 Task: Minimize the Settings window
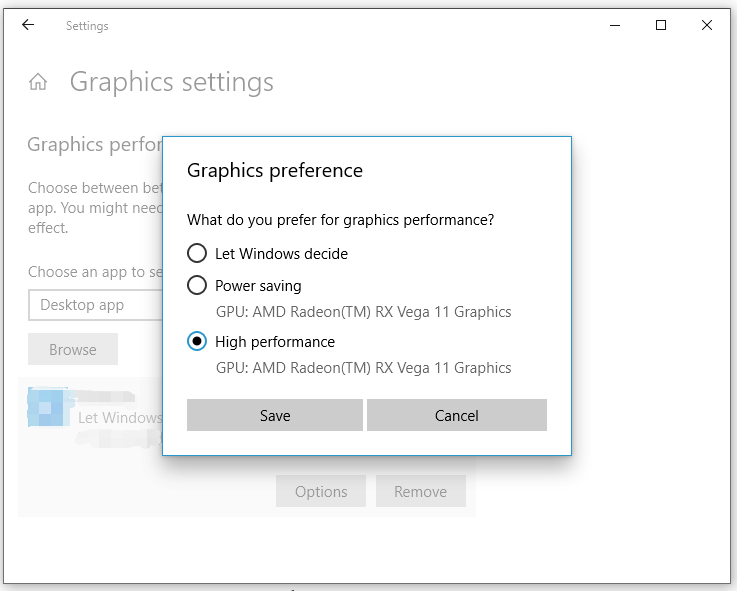(614, 26)
